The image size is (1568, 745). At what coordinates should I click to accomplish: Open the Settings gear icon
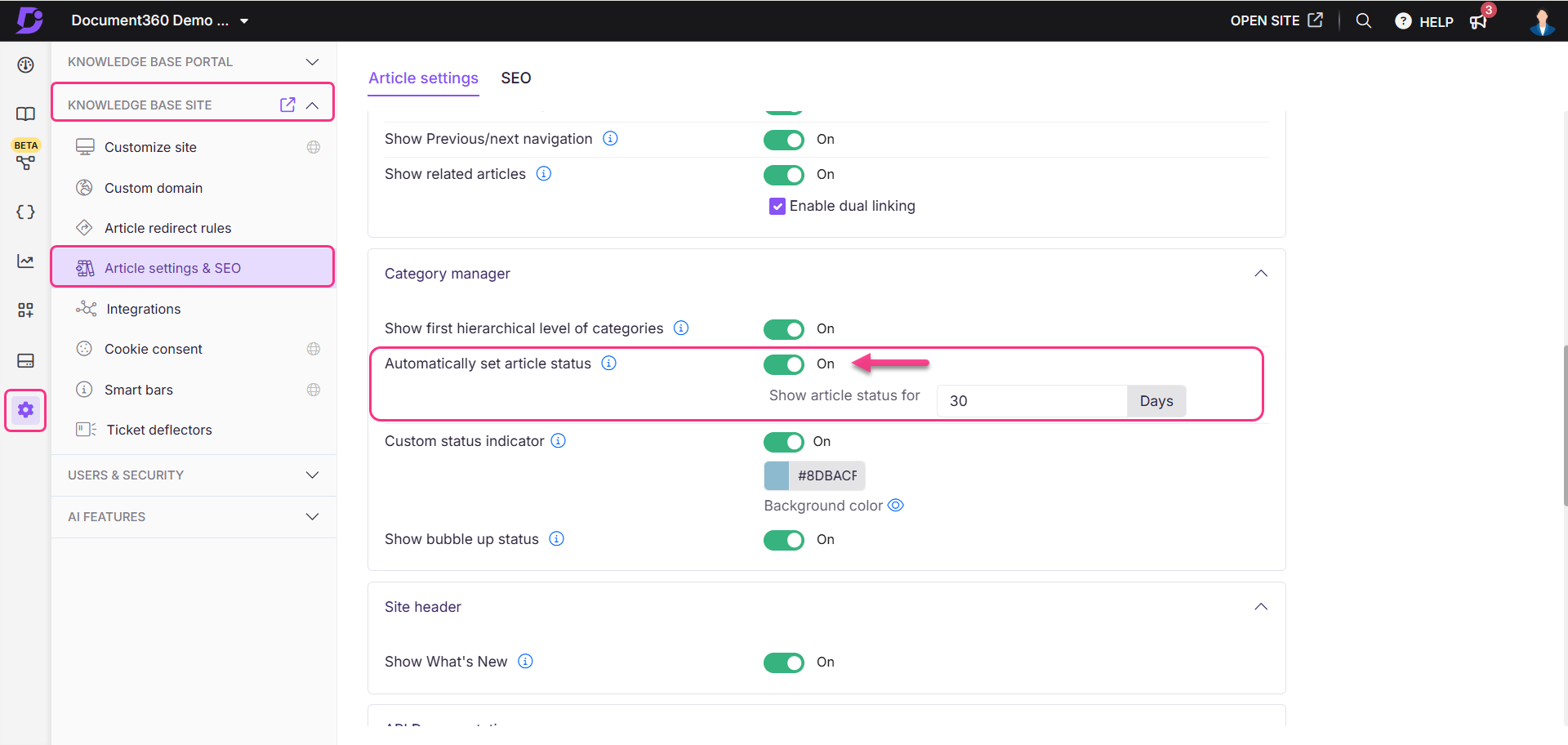pos(26,410)
